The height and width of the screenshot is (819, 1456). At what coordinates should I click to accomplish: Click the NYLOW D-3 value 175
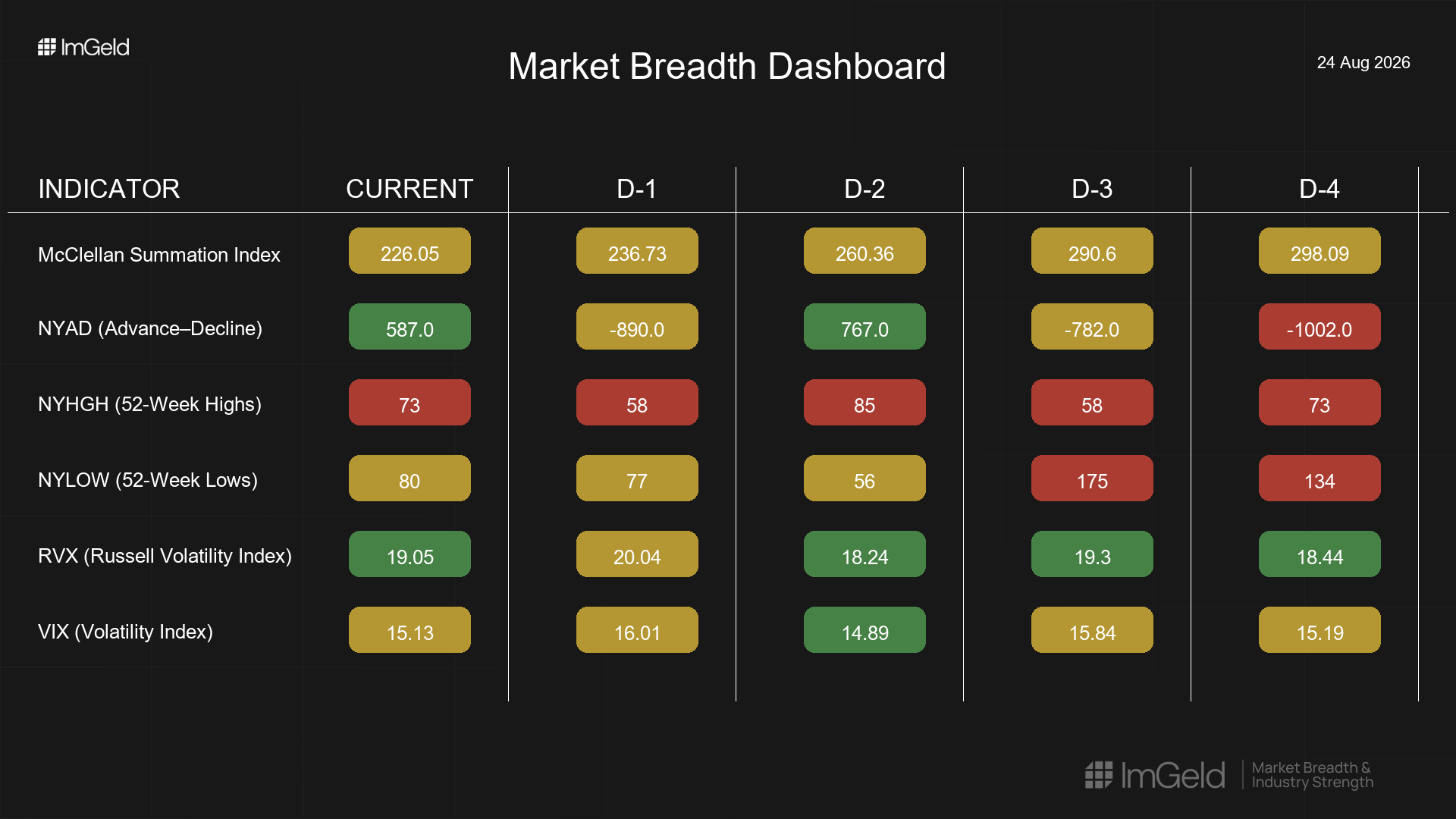point(1092,479)
